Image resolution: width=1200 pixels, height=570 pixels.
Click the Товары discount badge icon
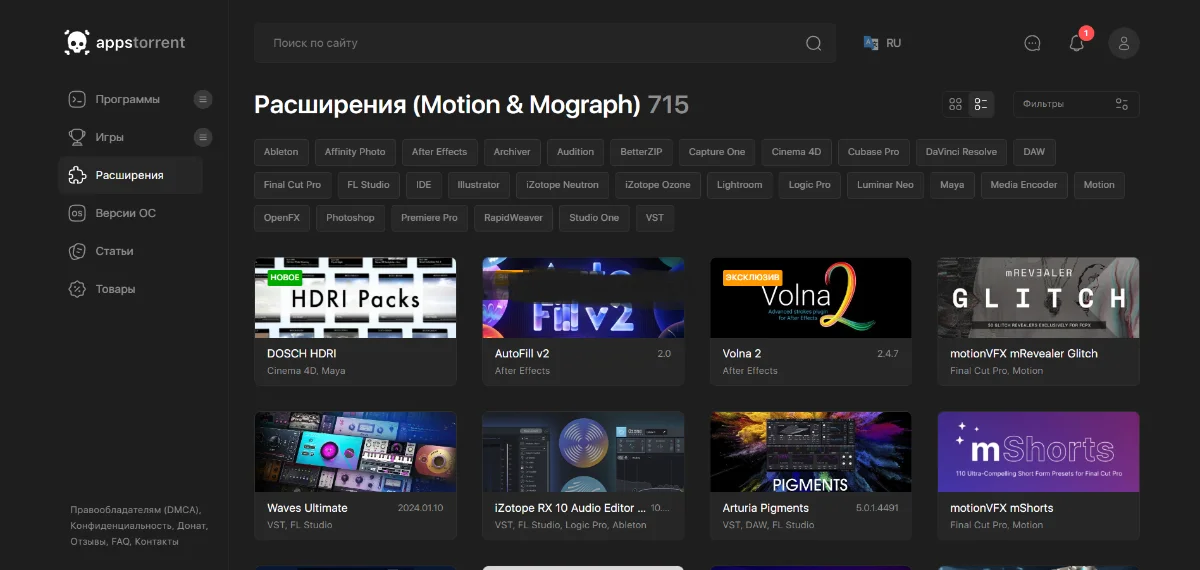coord(76,289)
